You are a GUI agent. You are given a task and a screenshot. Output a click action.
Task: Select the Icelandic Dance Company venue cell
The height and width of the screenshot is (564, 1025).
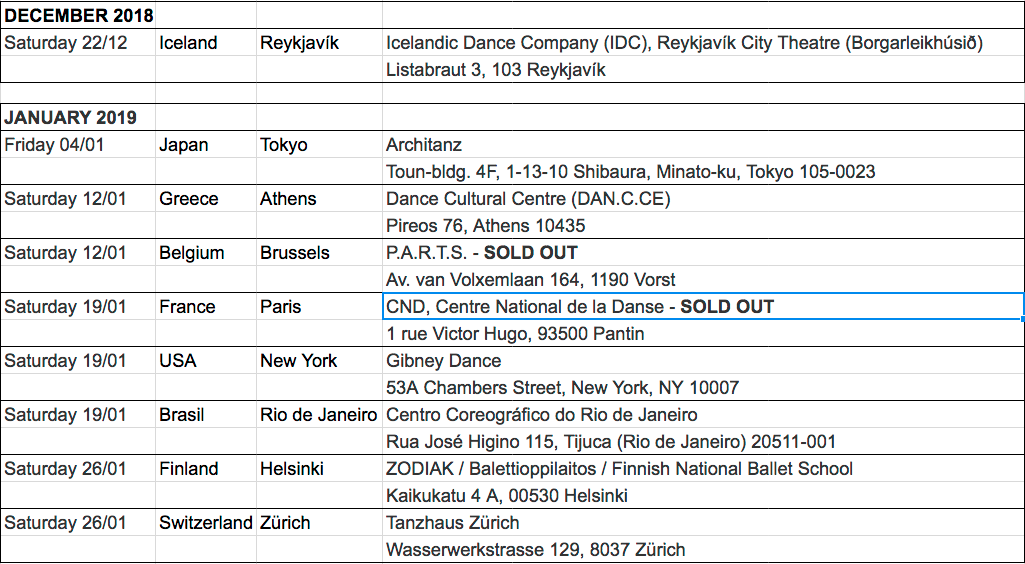tap(703, 42)
